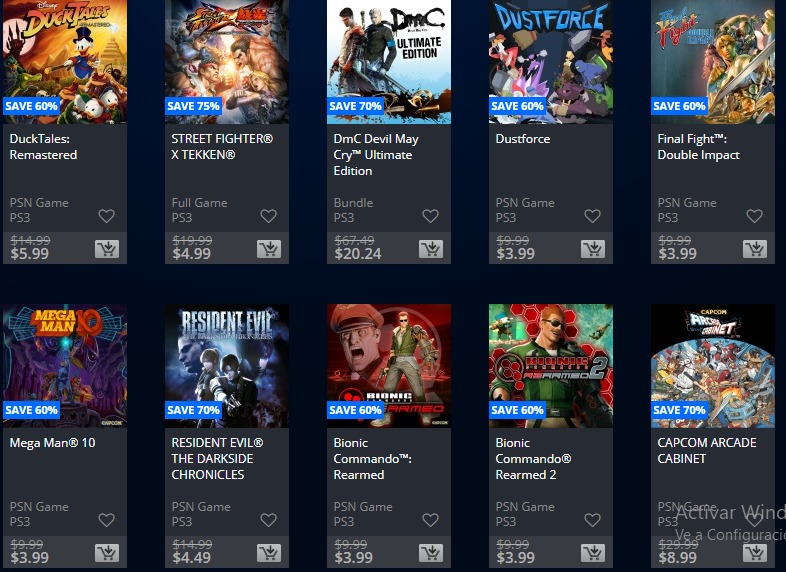Screen dimensions: 786x572
Task: Add Mega Man 10 to cart
Action: [107, 553]
